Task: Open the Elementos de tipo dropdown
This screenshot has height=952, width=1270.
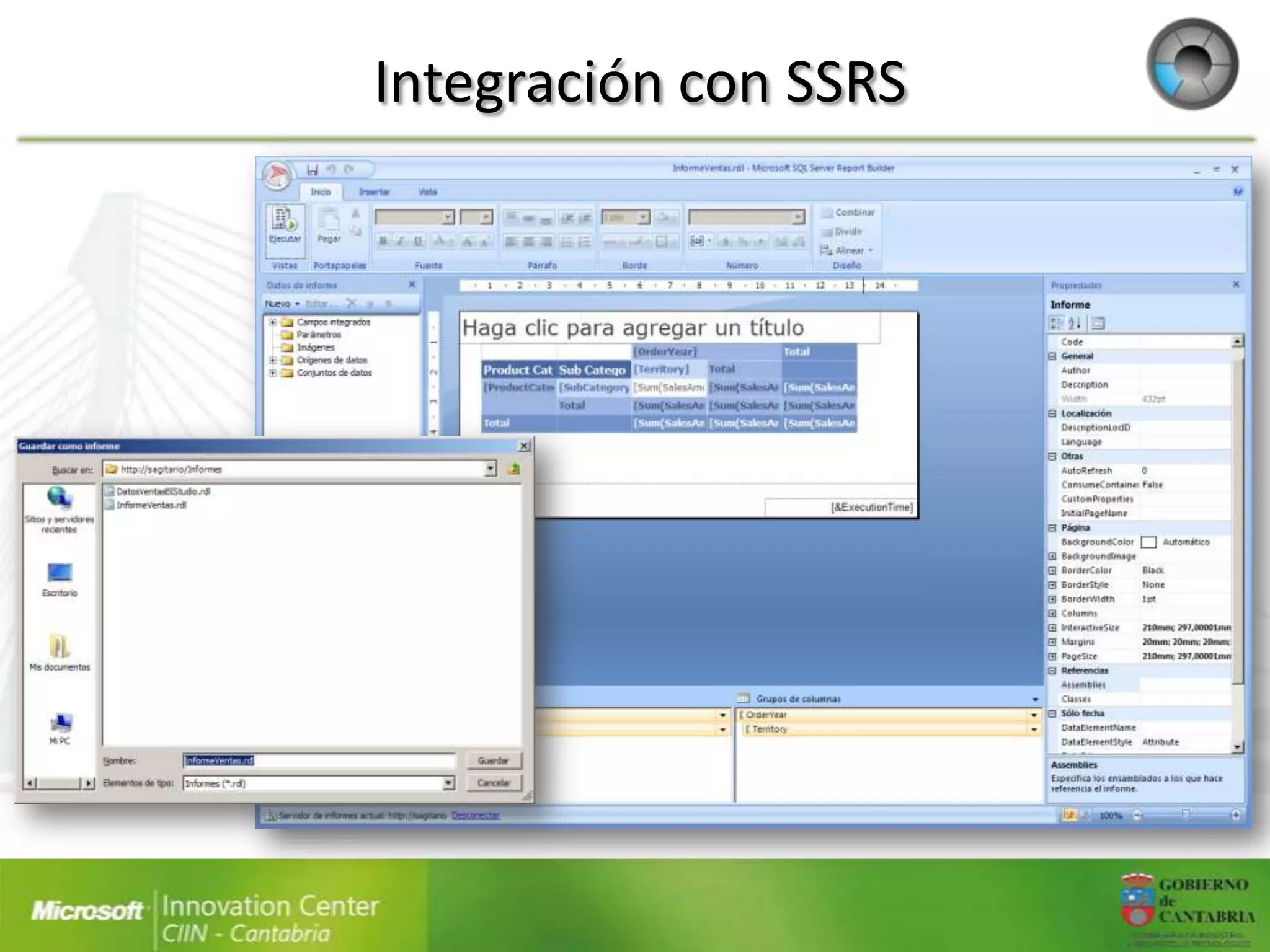Action: [x=448, y=783]
